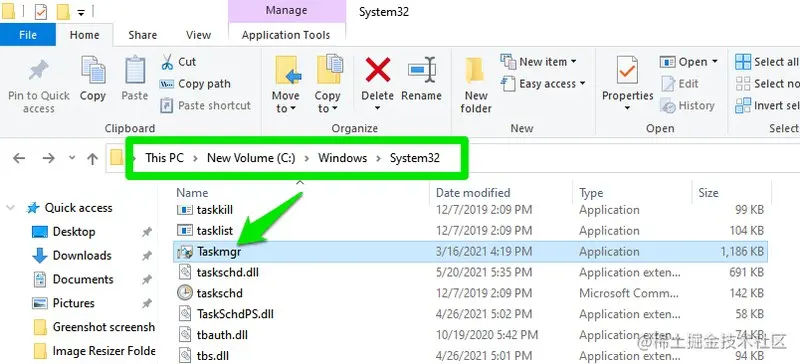Screen dimensions: 800x364
Task: Click the taskschd clock icon
Action: (x=184, y=293)
